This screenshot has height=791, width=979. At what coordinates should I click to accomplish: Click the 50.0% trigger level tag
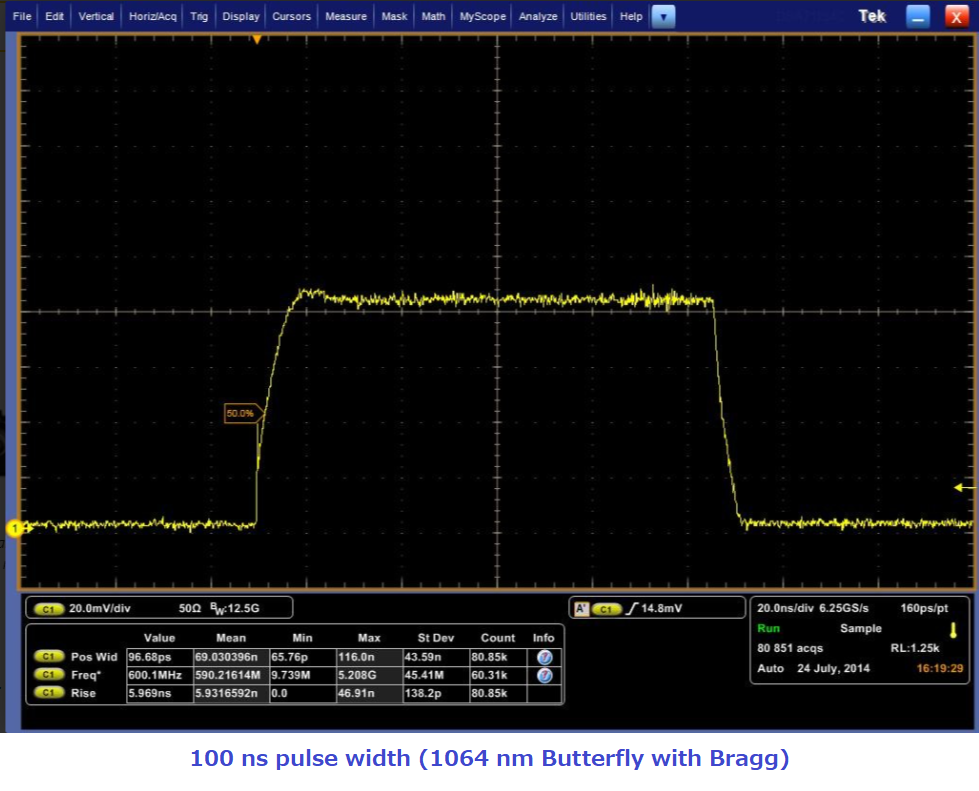(x=243, y=412)
